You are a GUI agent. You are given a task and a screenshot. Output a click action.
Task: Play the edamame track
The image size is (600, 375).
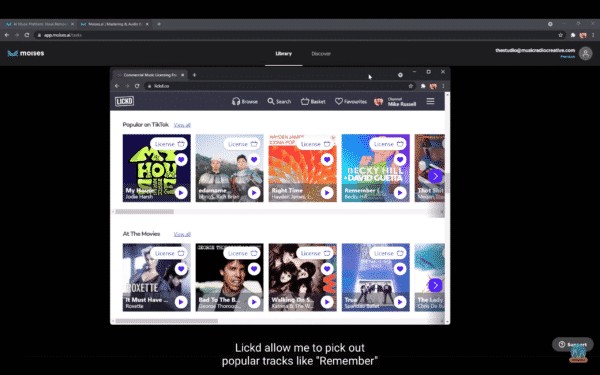click(254, 193)
